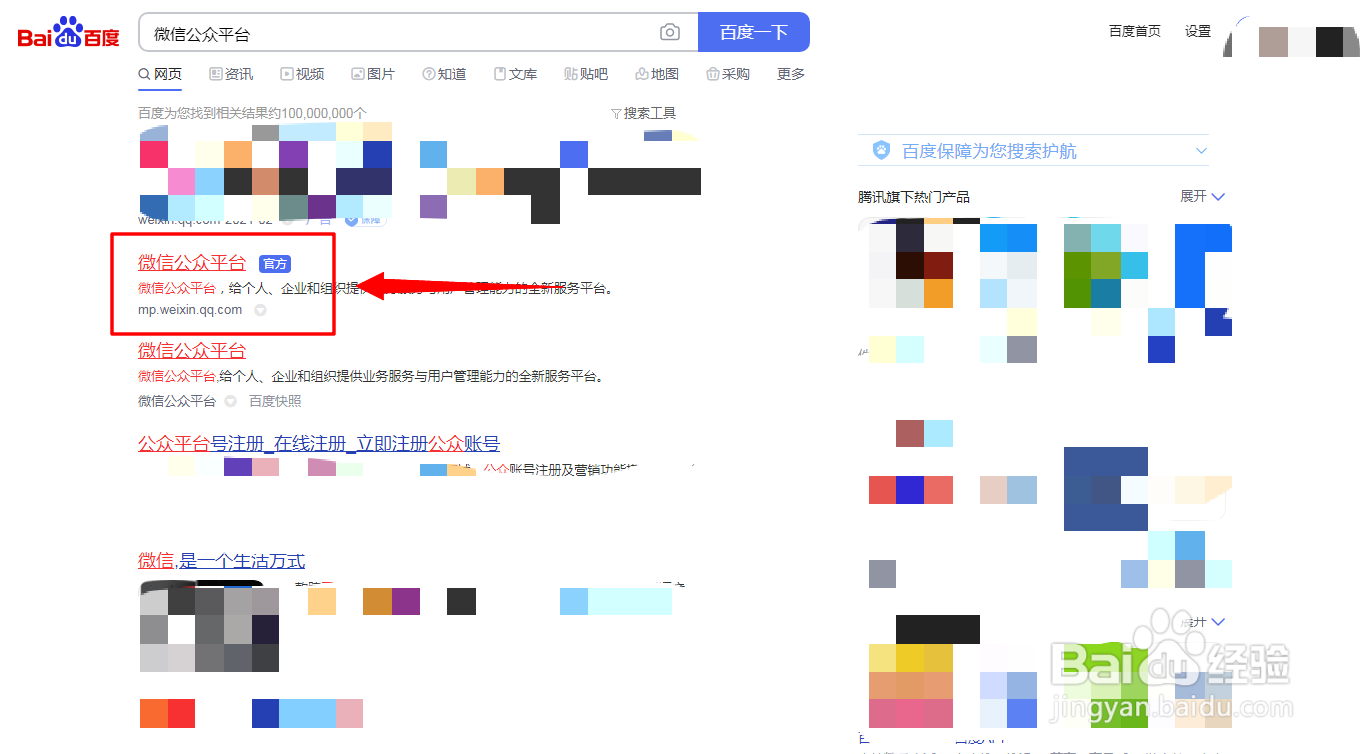The width and height of the screenshot is (1369, 754).
Task: Switch to the 视频 video tab
Action: pos(302,72)
